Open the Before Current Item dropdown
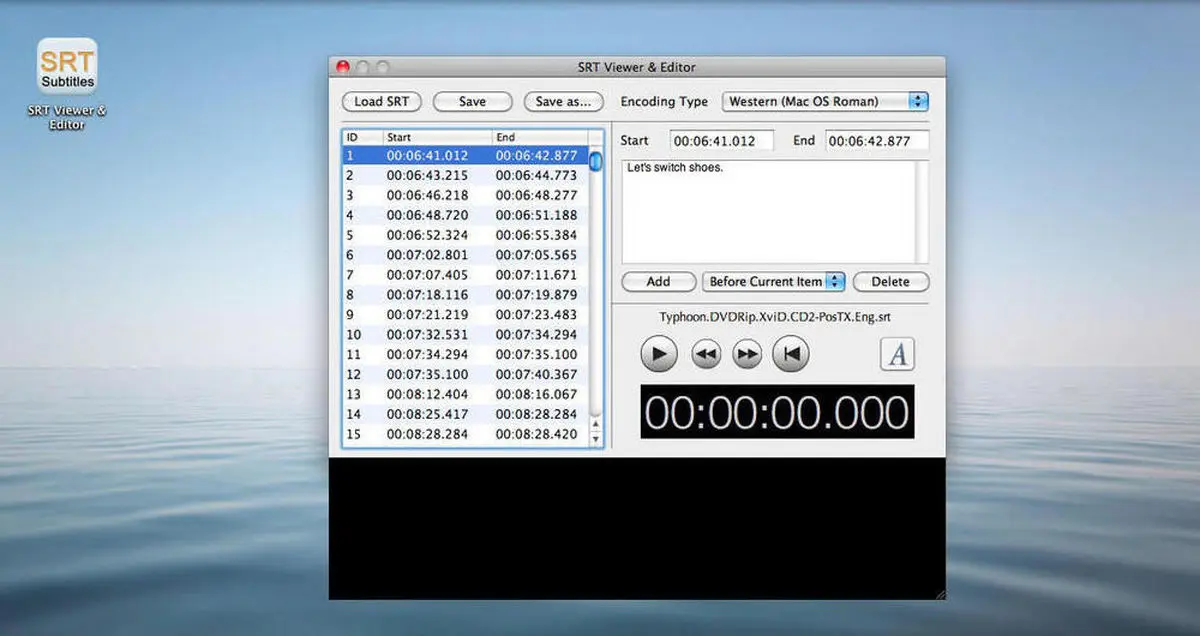The height and width of the screenshot is (636, 1200). [773, 282]
